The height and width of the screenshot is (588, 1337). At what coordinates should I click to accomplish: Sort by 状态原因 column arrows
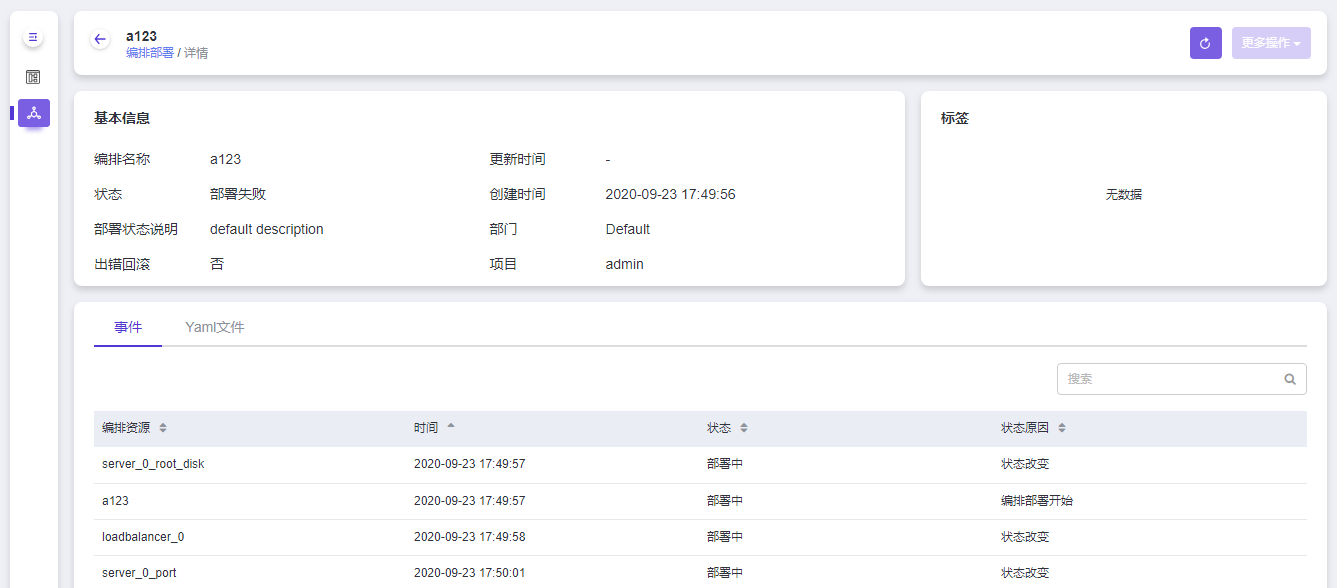[x=1062, y=428]
